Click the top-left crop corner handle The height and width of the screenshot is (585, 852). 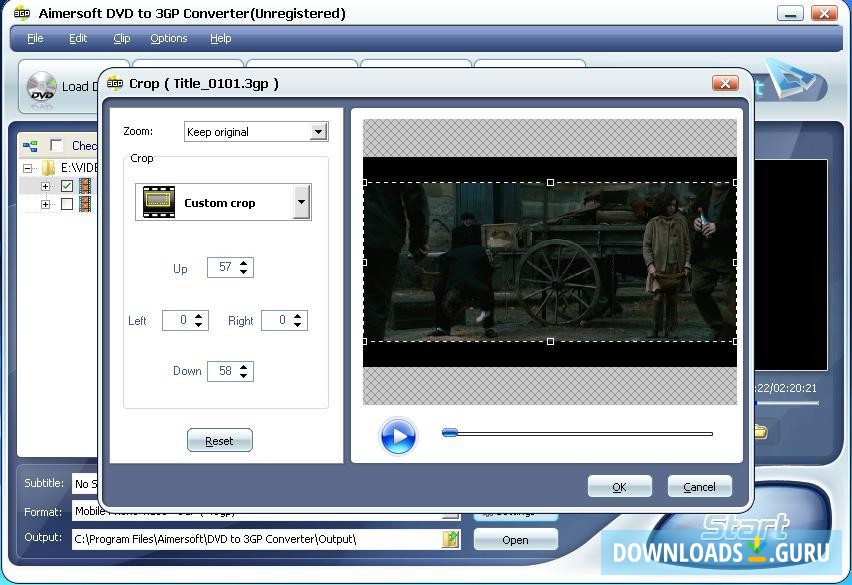365,183
